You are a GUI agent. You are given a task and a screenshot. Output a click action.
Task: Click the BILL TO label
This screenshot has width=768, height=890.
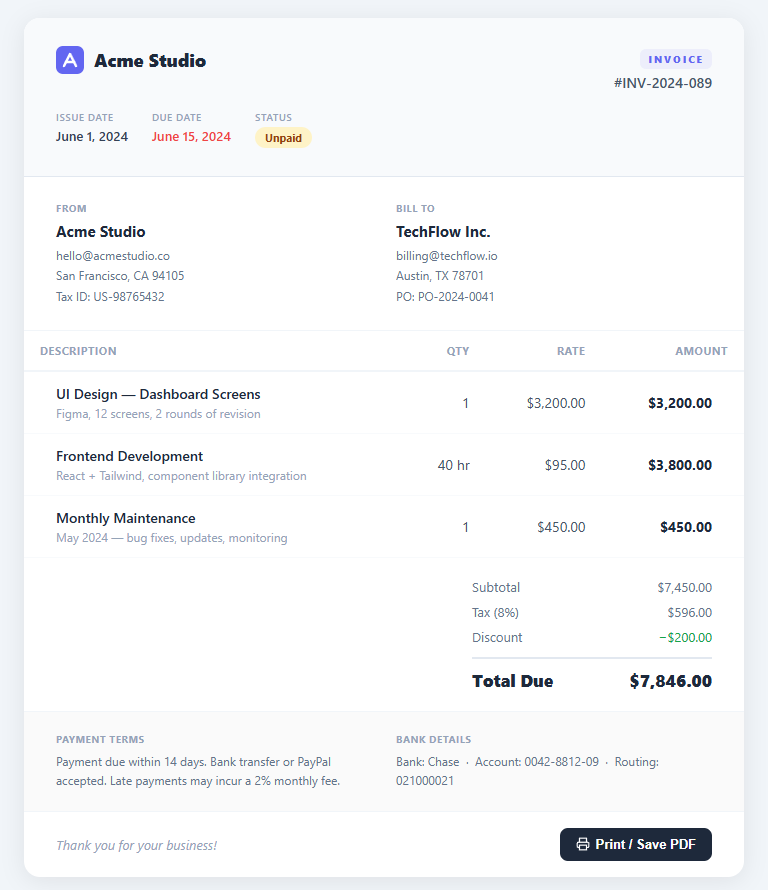pos(415,209)
